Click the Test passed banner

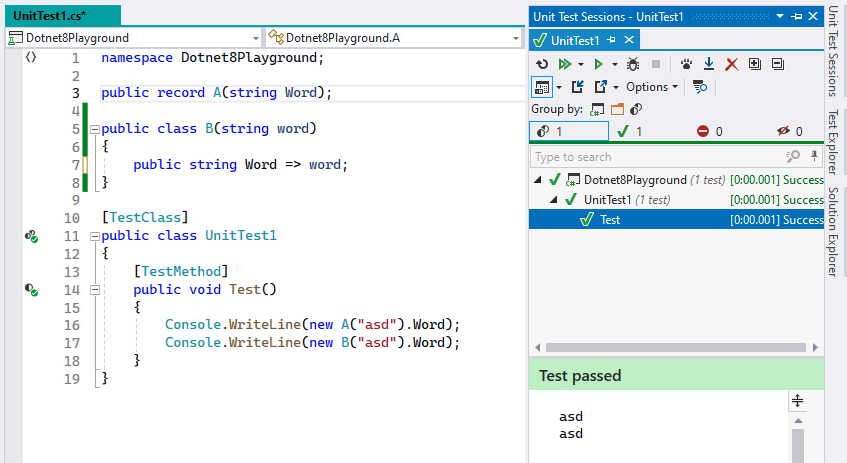tap(676, 375)
